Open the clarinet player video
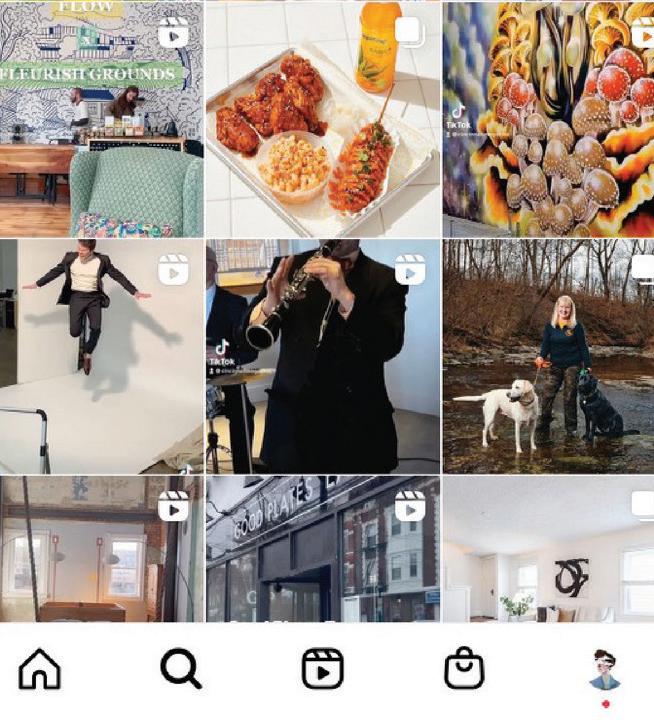This screenshot has height=724, width=654. click(323, 356)
